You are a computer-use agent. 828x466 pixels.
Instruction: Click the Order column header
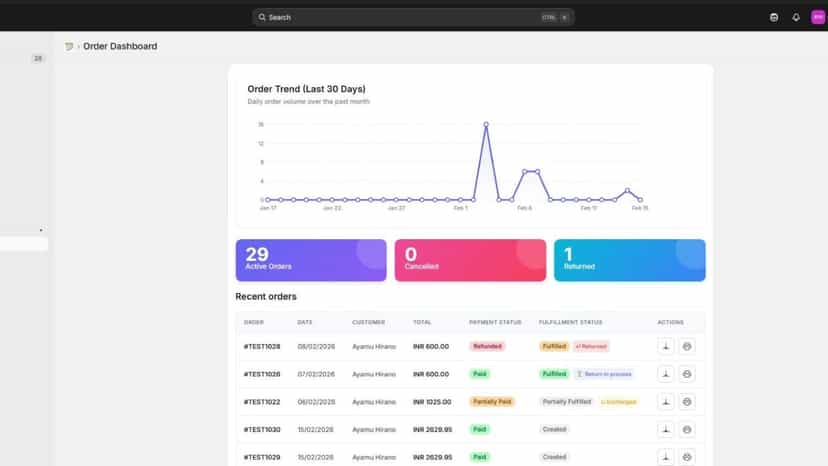coord(253,322)
